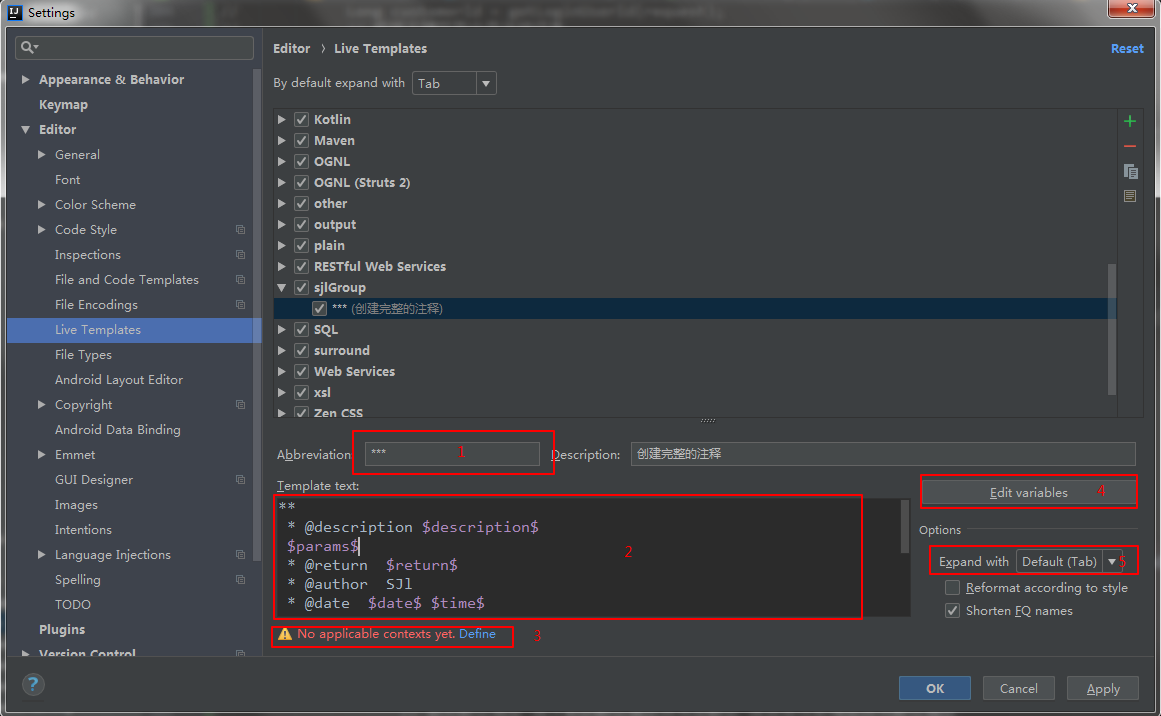The height and width of the screenshot is (716, 1161).
Task: Open the Expand with Default (Tab) dropdown
Action: [x=1111, y=562]
